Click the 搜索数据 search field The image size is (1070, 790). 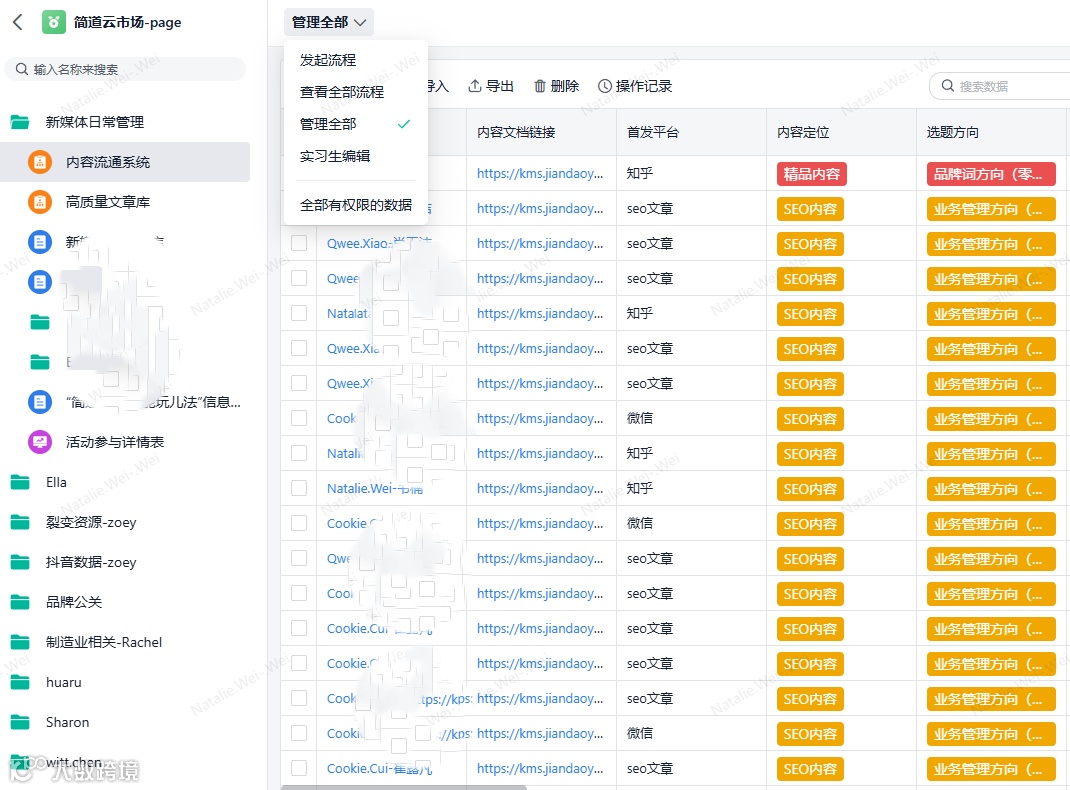pos(1000,86)
